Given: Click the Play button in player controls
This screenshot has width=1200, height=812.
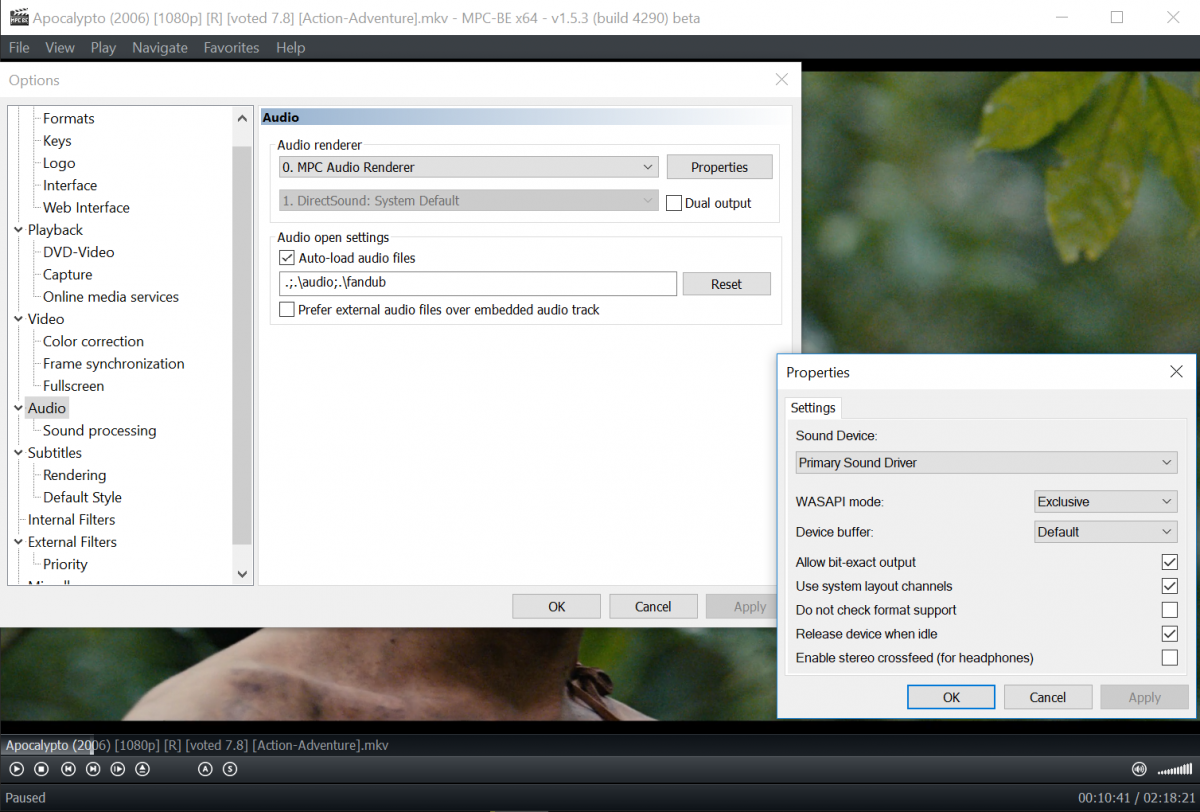Looking at the screenshot, I should click(16, 769).
